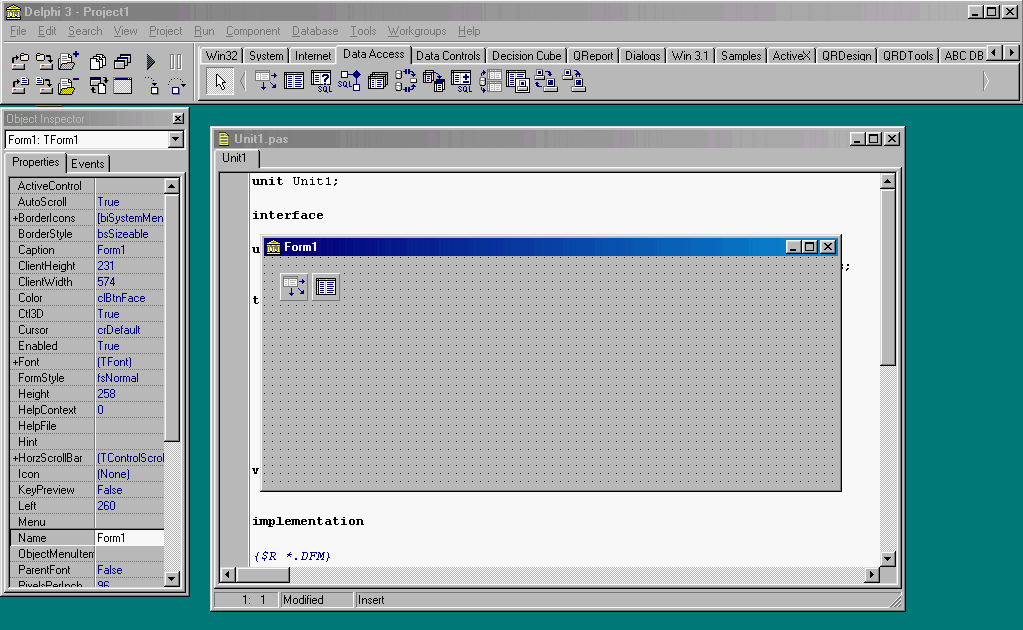Pick the Database component in palette
Viewport: 1023px width, 630px height.
click(378, 81)
